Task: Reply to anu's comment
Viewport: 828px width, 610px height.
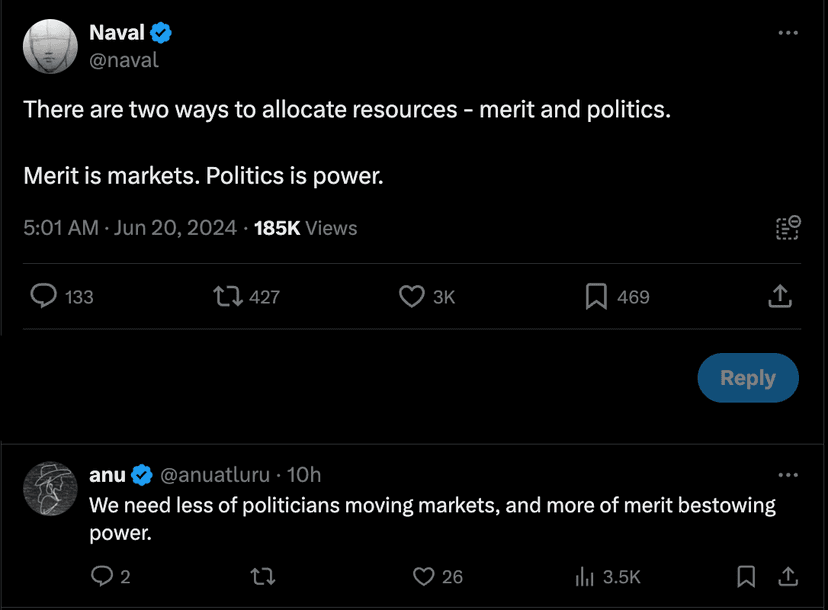Action: 102,576
